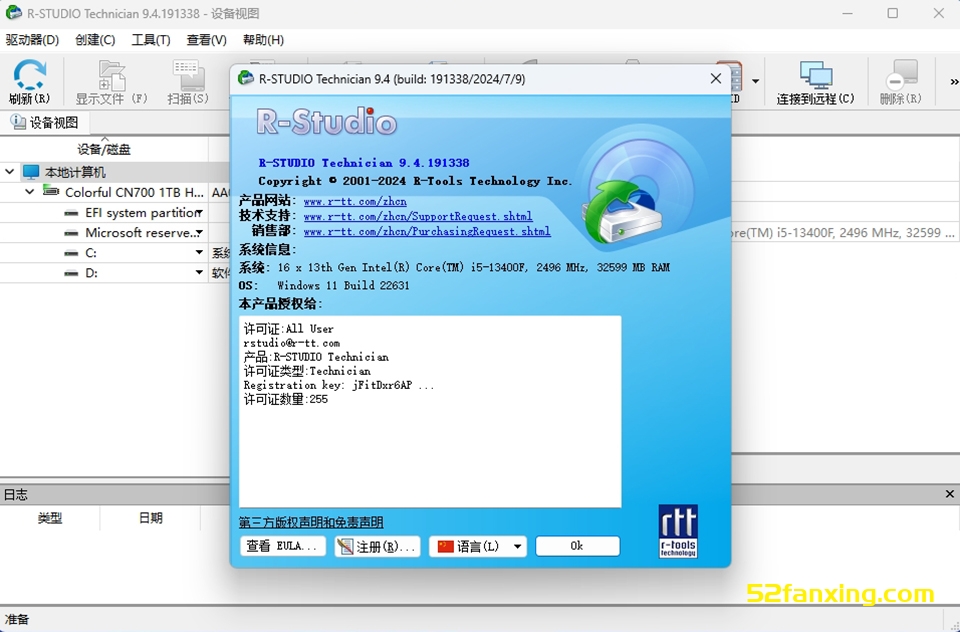Open dropdown on Microsoft reserved partition row

(200, 233)
